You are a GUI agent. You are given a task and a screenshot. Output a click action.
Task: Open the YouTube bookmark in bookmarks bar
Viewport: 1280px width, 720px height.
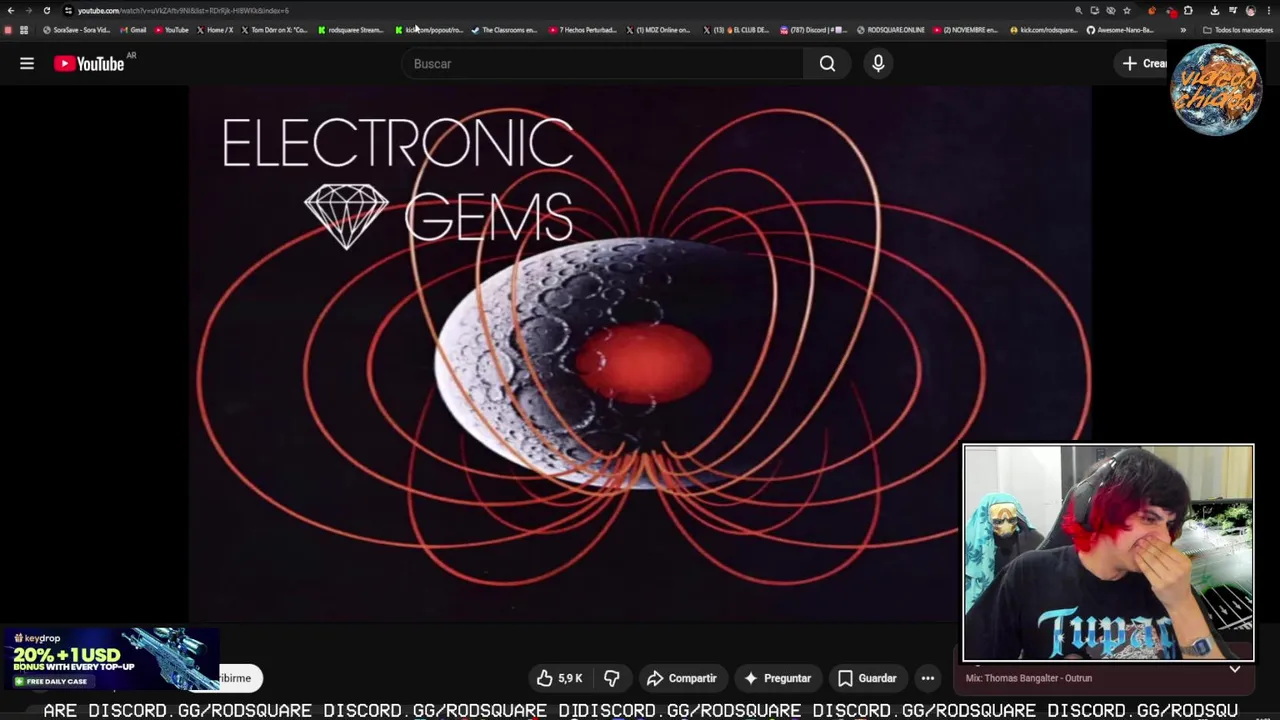pyautogui.click(x=172, y=30)
